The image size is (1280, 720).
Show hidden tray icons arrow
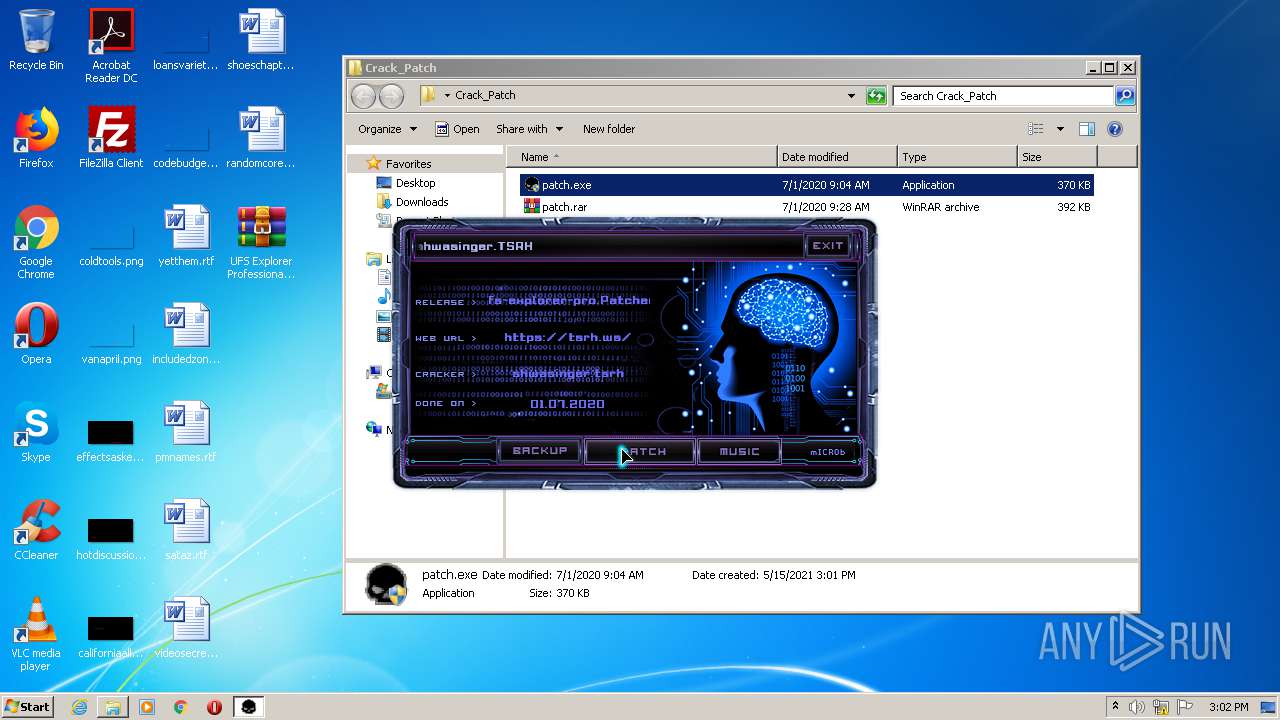[1115, 707]
